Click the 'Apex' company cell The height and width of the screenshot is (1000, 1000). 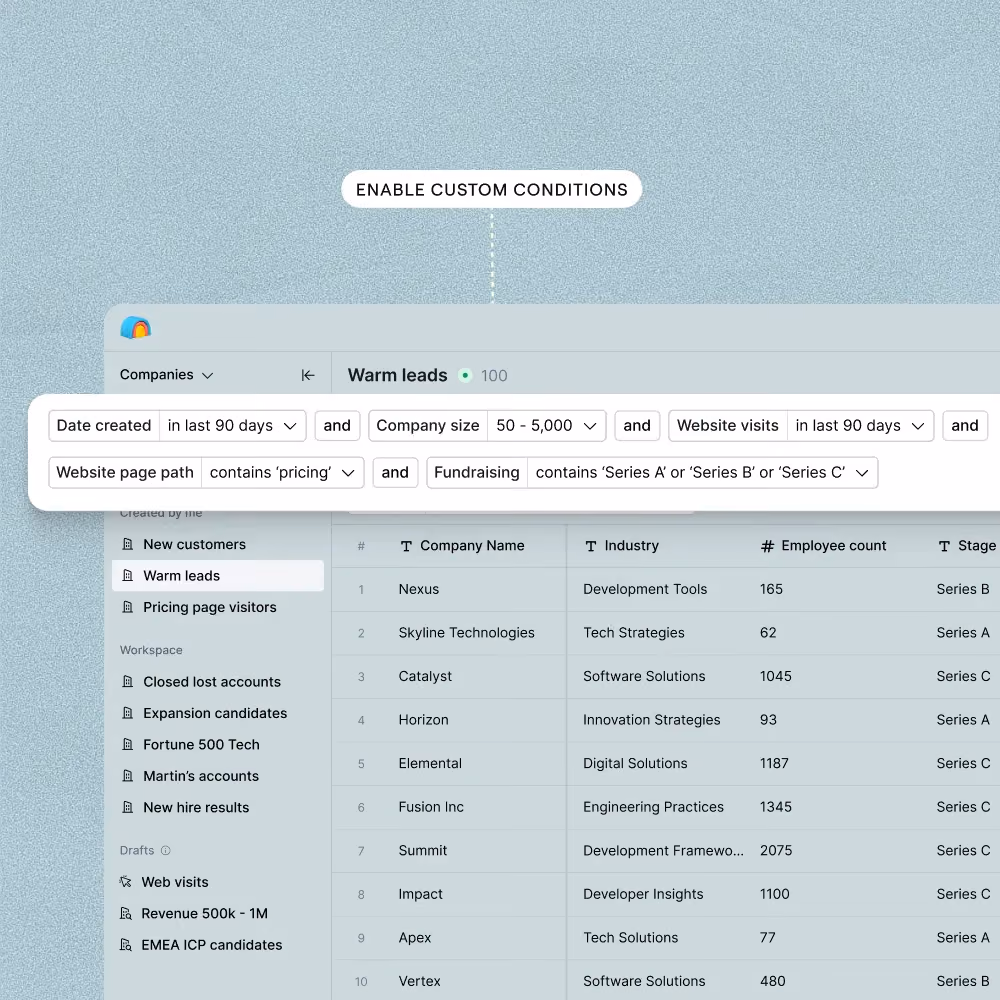click(x=415, y=937)
